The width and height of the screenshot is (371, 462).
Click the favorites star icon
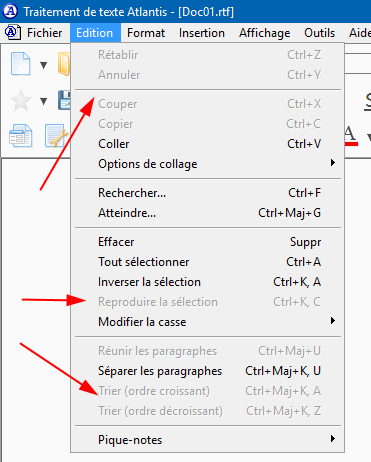pyautogui.click(x=21, y=100)
